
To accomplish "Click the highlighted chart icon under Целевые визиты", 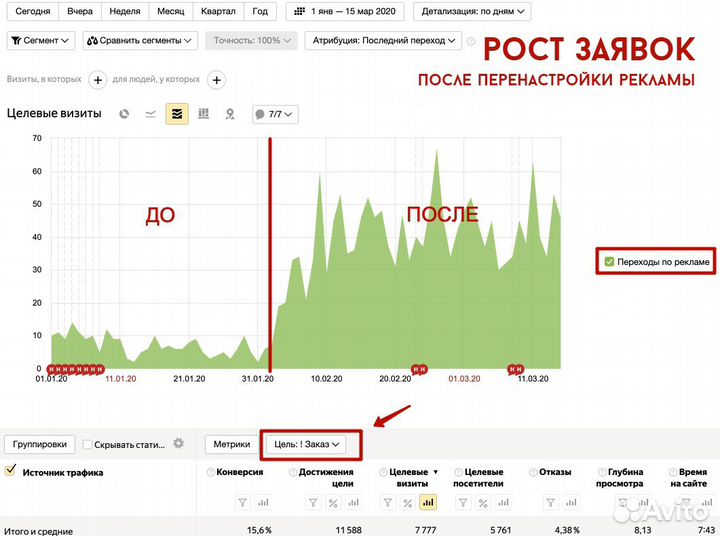I will [x=428, y=503].
